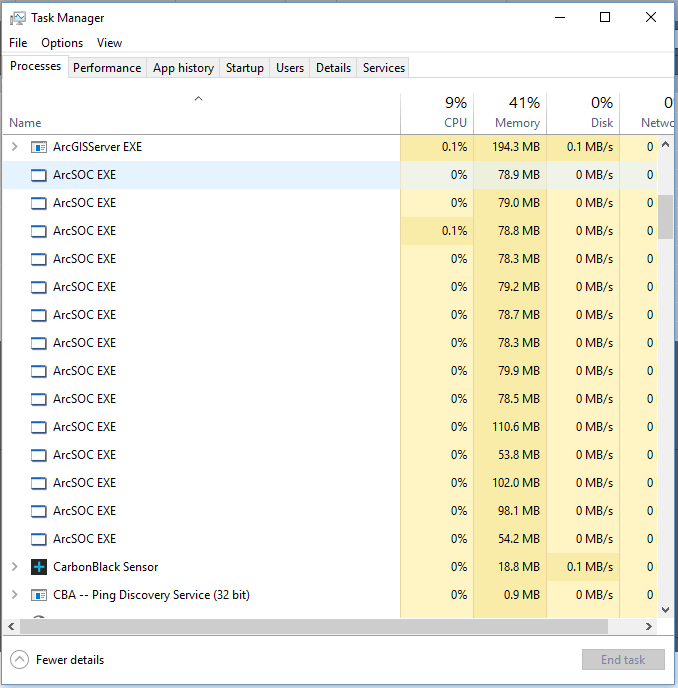The height and width of the screenshot is (688, 678).
Task: Click the CarbonBlack Sensor process icon
Action: 39,567
